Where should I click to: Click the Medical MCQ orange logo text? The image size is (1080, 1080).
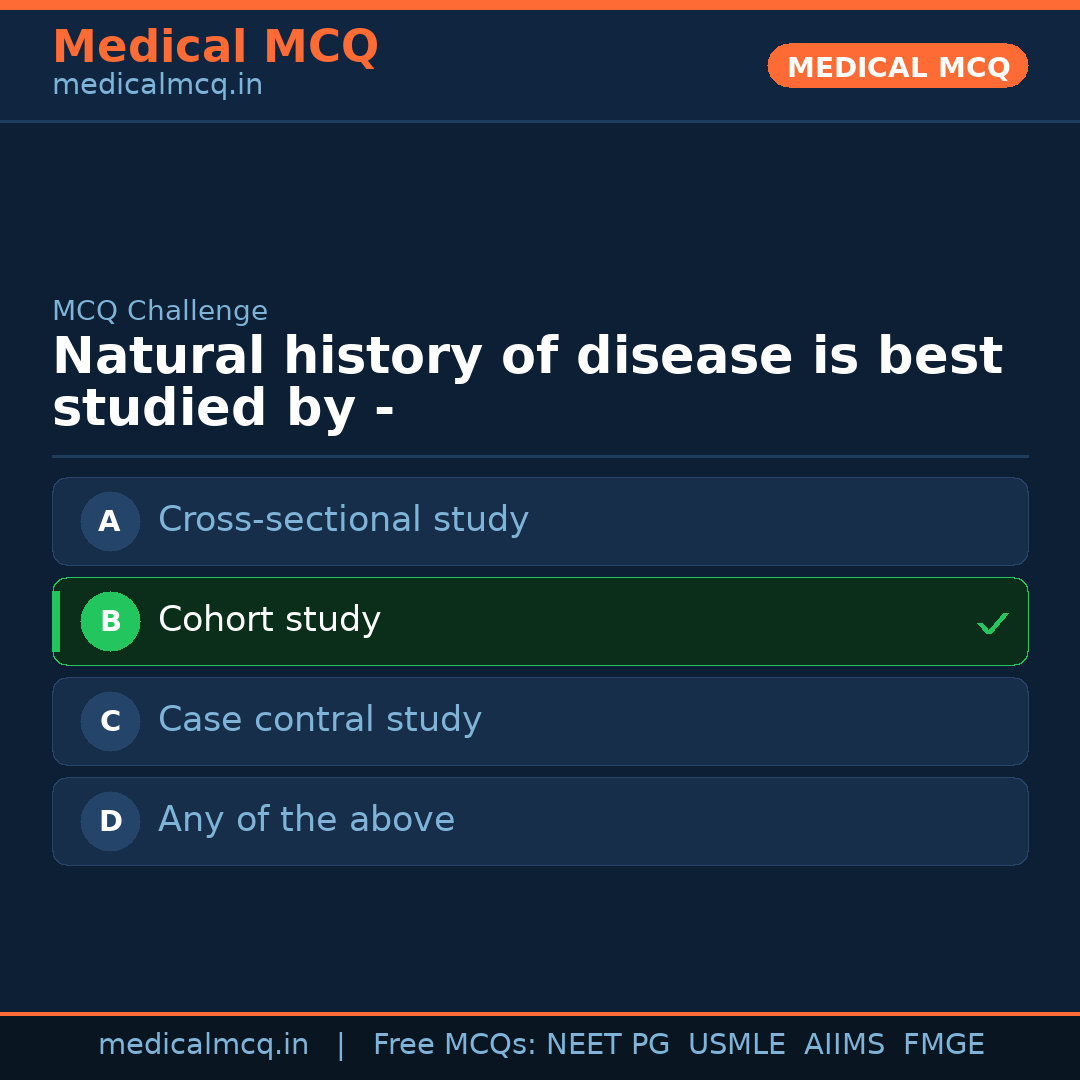point(215,46)
